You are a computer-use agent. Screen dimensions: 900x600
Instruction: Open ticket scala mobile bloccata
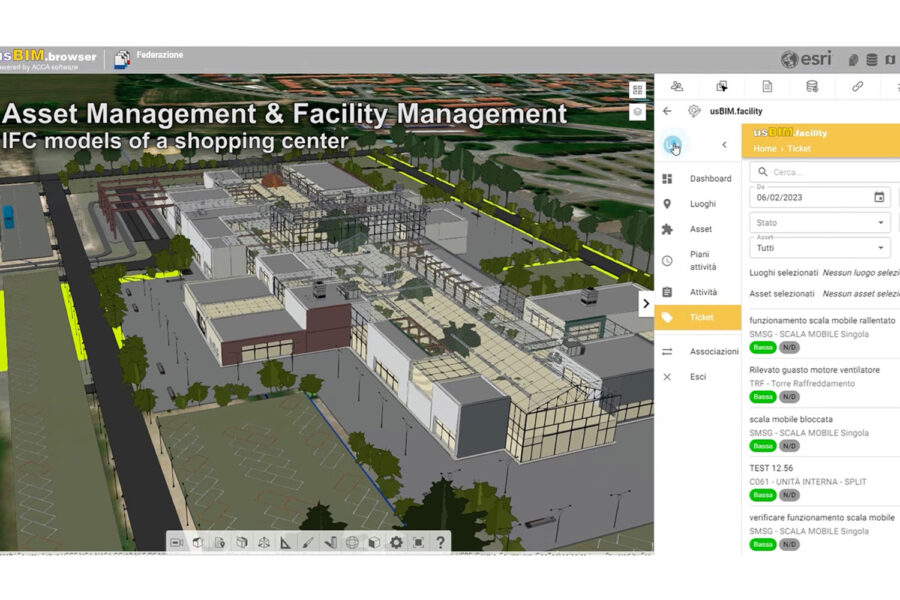coord(791,419)
